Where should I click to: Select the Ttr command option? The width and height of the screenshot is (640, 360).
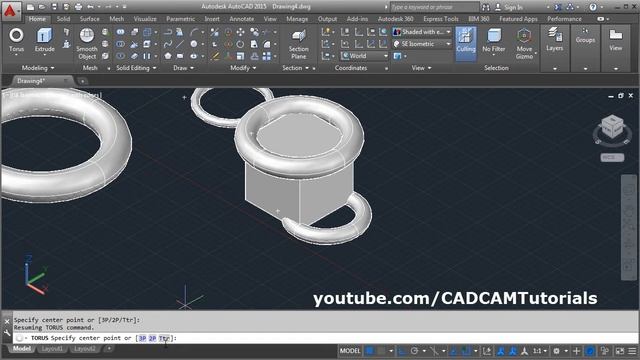click(x=164, y=338)
